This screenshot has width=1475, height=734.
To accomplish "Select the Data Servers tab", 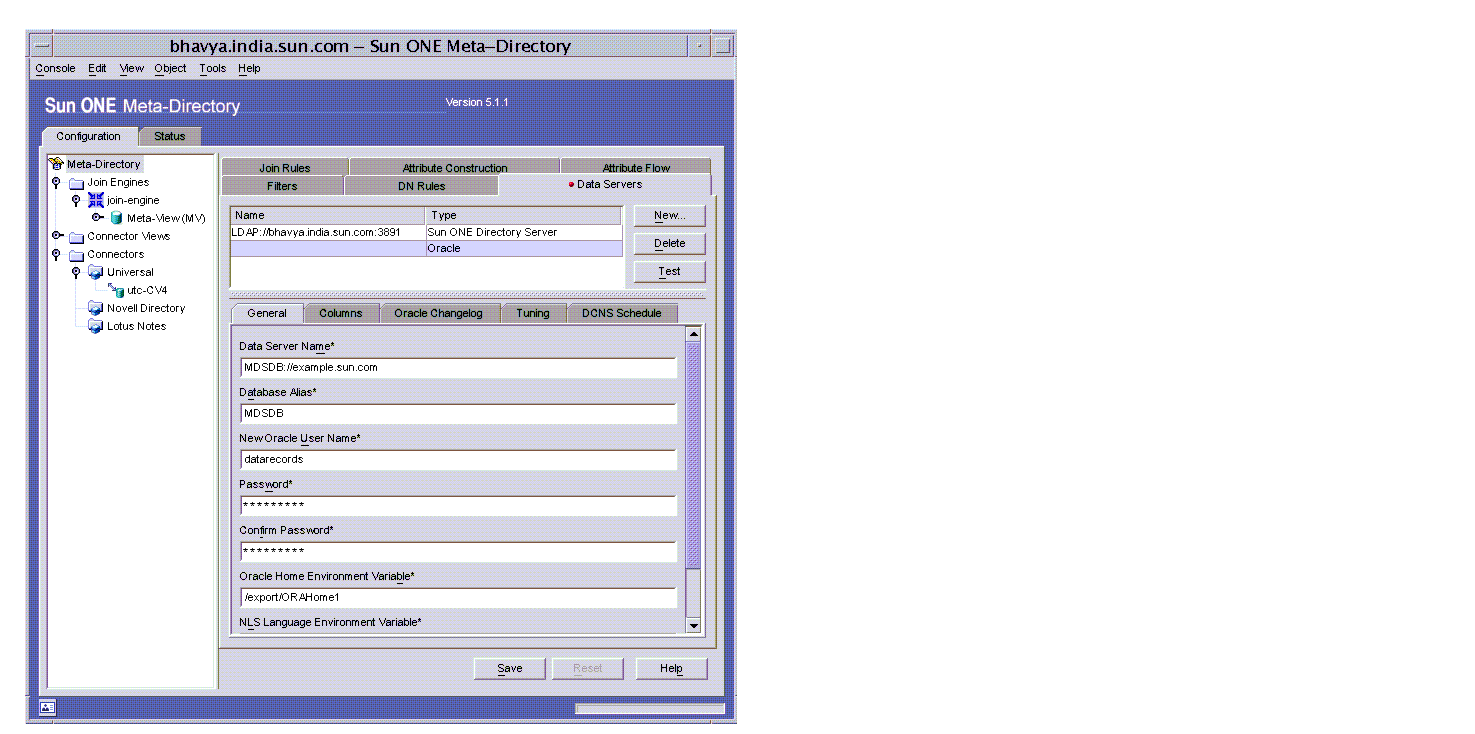I will pyautogui.click(x=605, y=185).
